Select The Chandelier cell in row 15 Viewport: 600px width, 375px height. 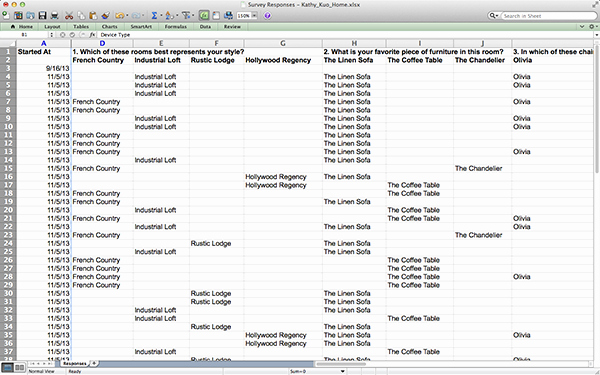(x=483, y=168)
